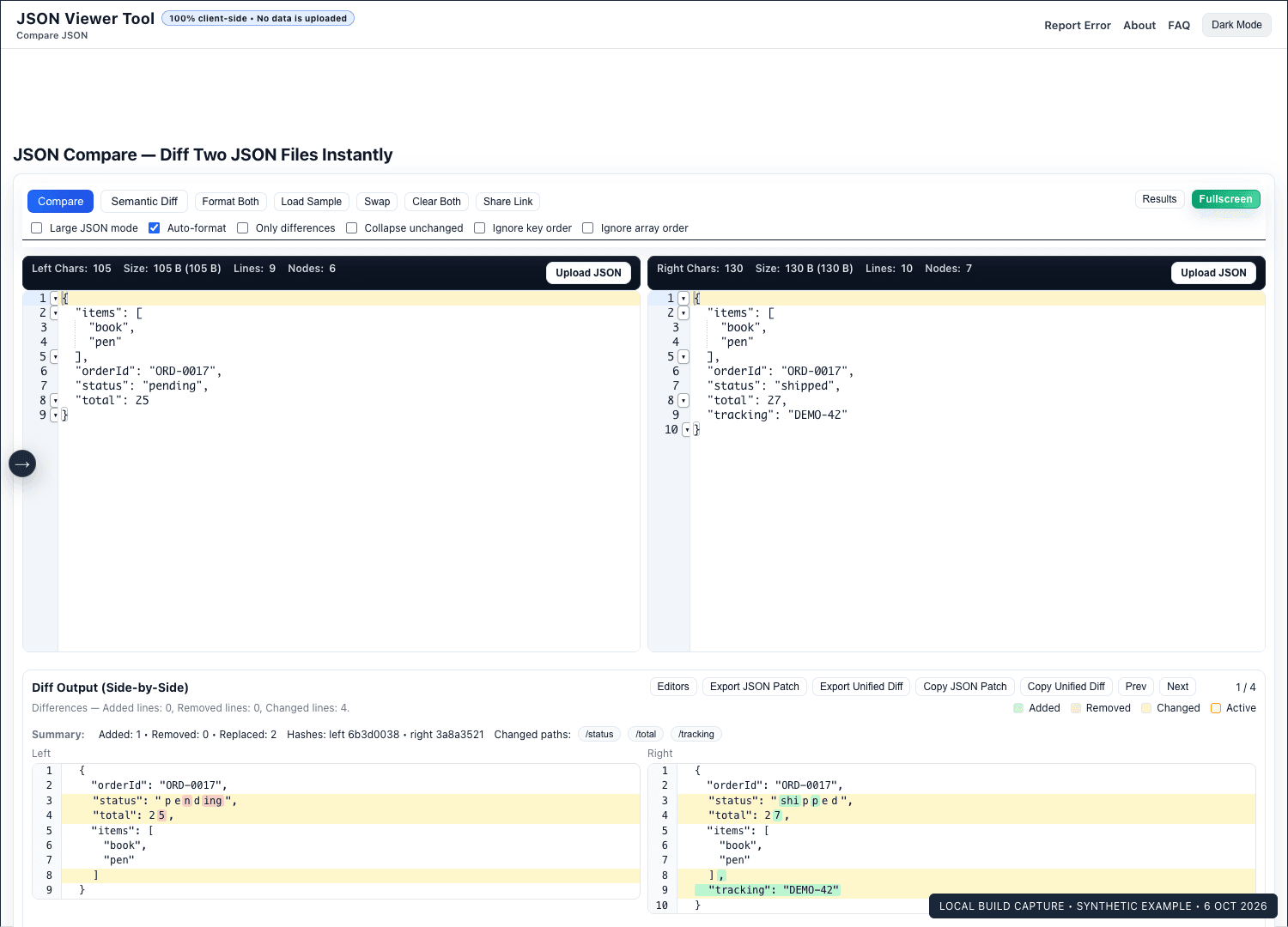Jump to Results
Screen dimensions: 1288x927
click(1159, 199)
